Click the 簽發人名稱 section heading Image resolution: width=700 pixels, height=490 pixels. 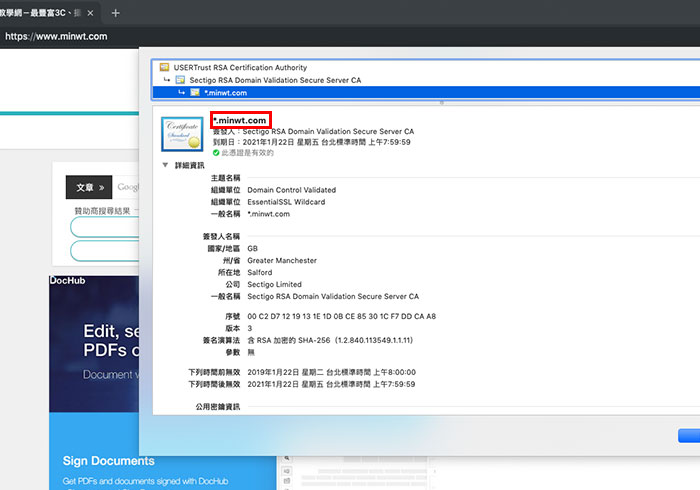click(221, 236)
